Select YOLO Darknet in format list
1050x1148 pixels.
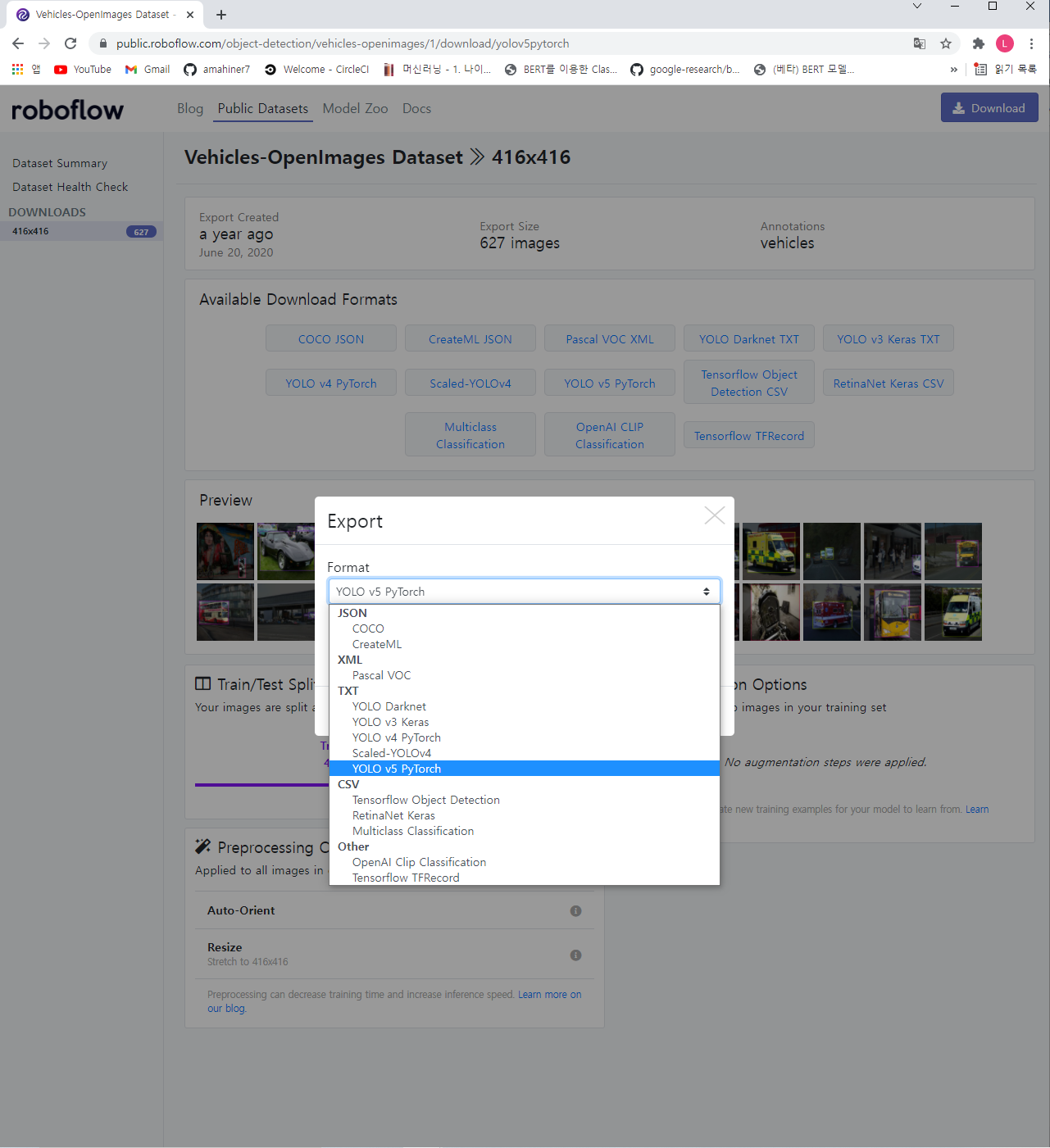(x=525, y=706)
